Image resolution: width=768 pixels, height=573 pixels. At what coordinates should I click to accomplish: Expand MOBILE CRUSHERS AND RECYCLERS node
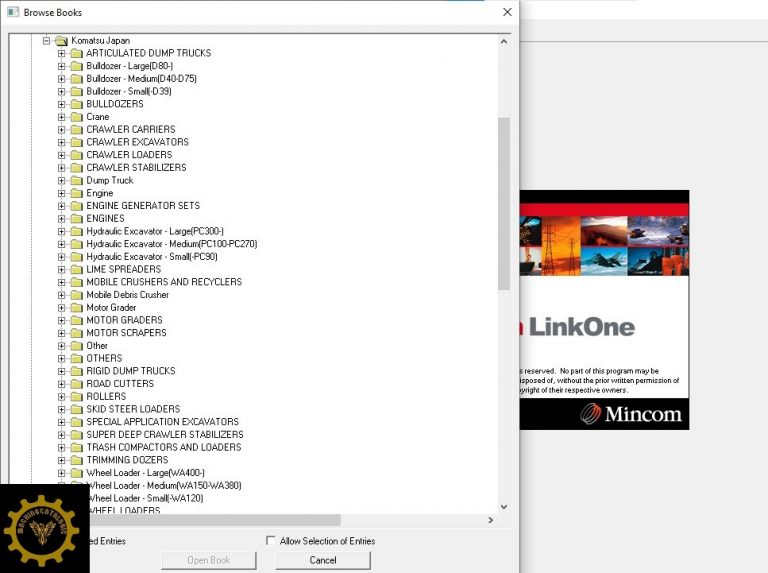point(61,282)
